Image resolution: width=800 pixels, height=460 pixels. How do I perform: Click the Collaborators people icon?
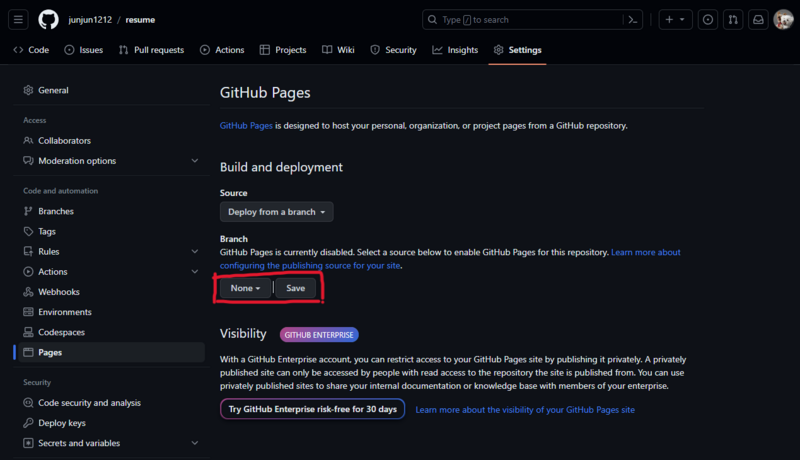point(28,141)
